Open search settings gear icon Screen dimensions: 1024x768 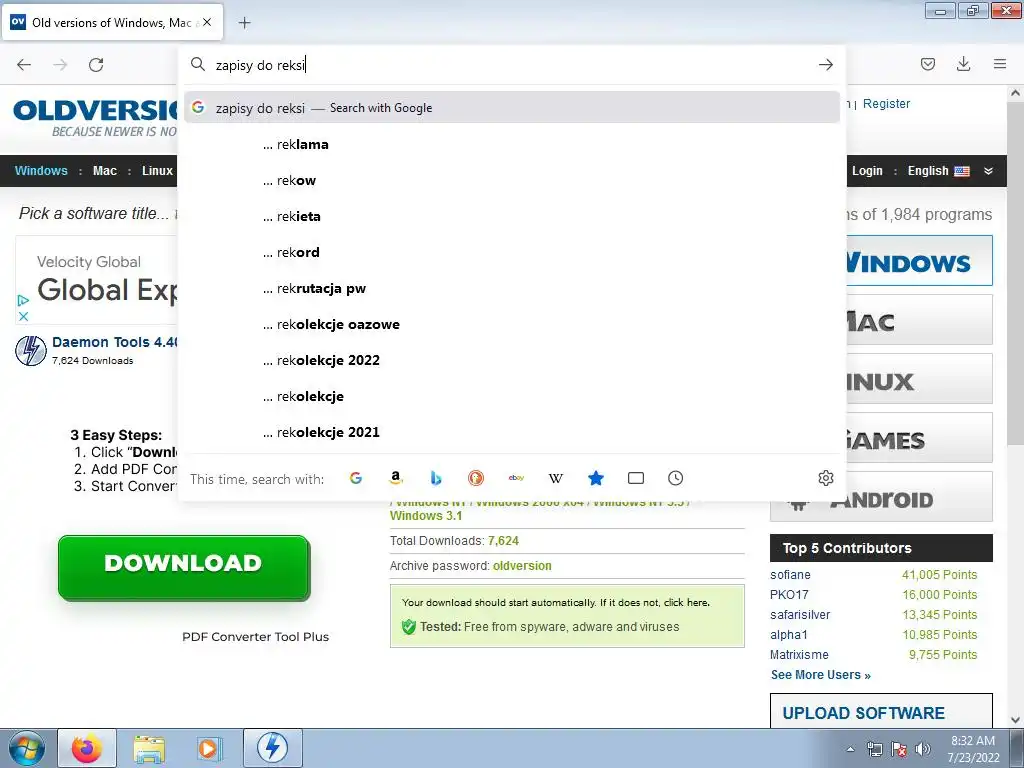(825, 478)
